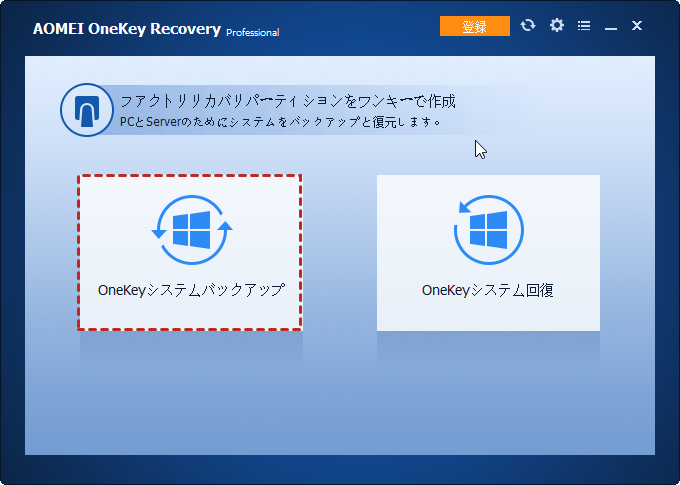Select the OneKeyシステムバックアップ tile
Screen dimensions: 680x485
click(190, 252)
